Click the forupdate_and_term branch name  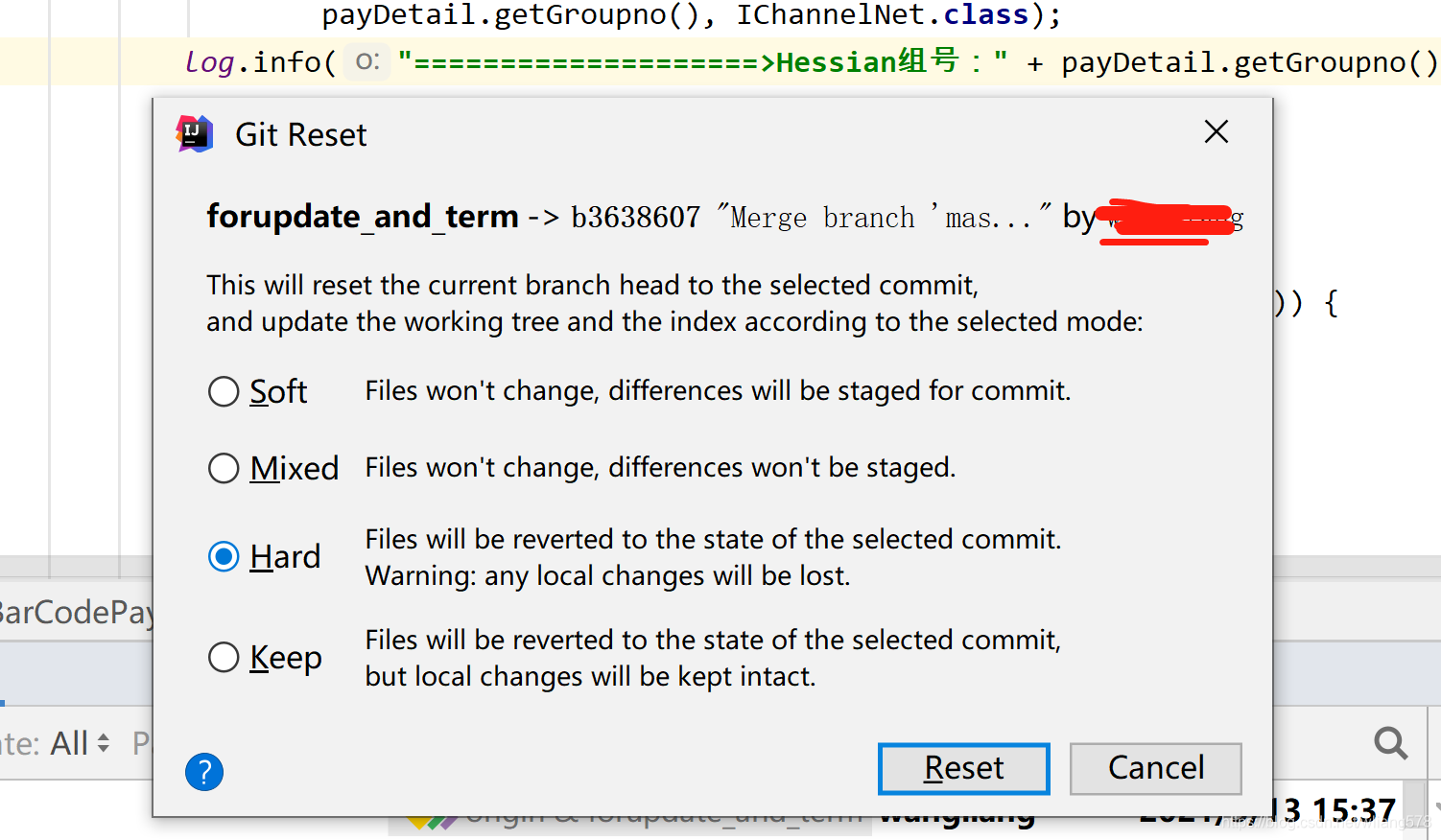pyautogui.click(x=363, y=217)
